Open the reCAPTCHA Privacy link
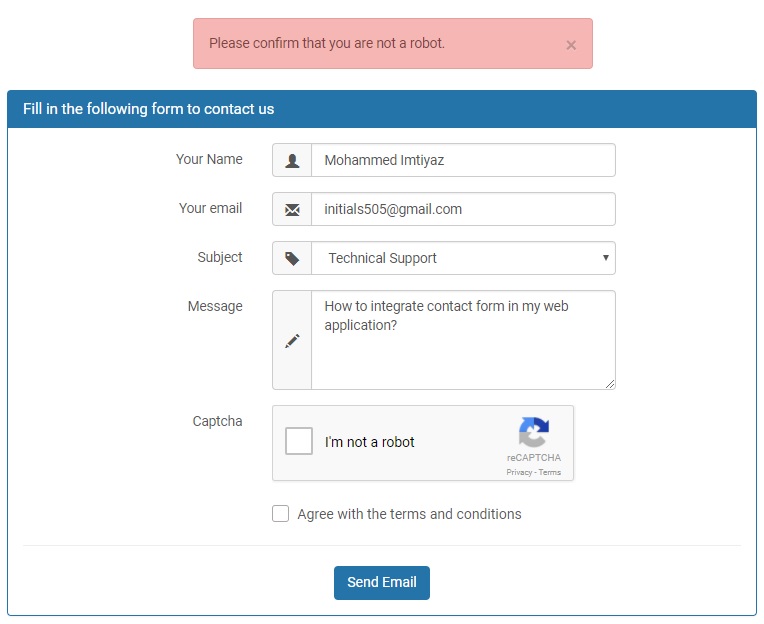Image resolution: width=764 pixels, height=624 pixels. (x=519, y=472)
